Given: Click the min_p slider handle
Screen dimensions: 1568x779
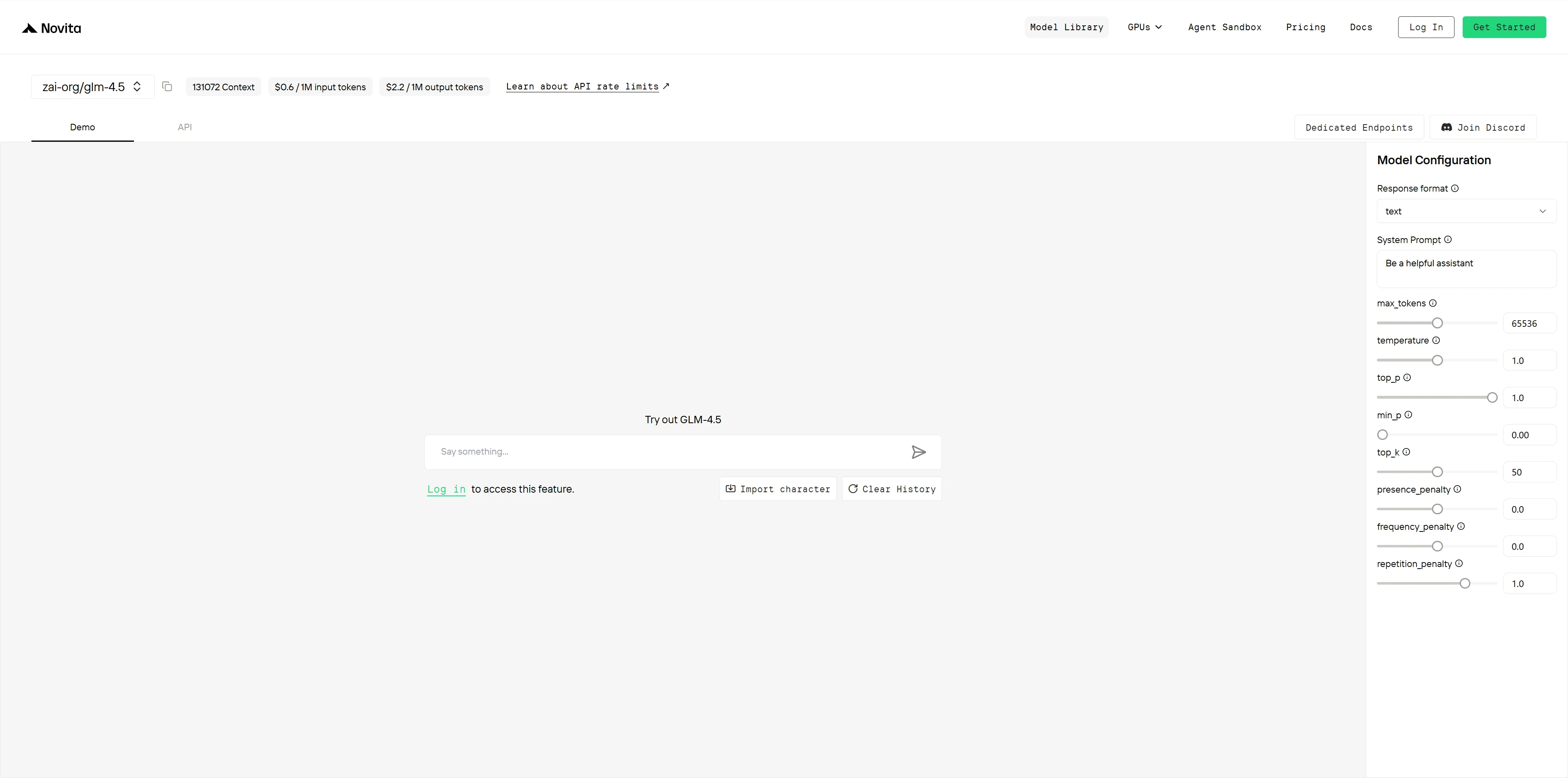Looking at the screenshot, I should (x=1382, y=435).
